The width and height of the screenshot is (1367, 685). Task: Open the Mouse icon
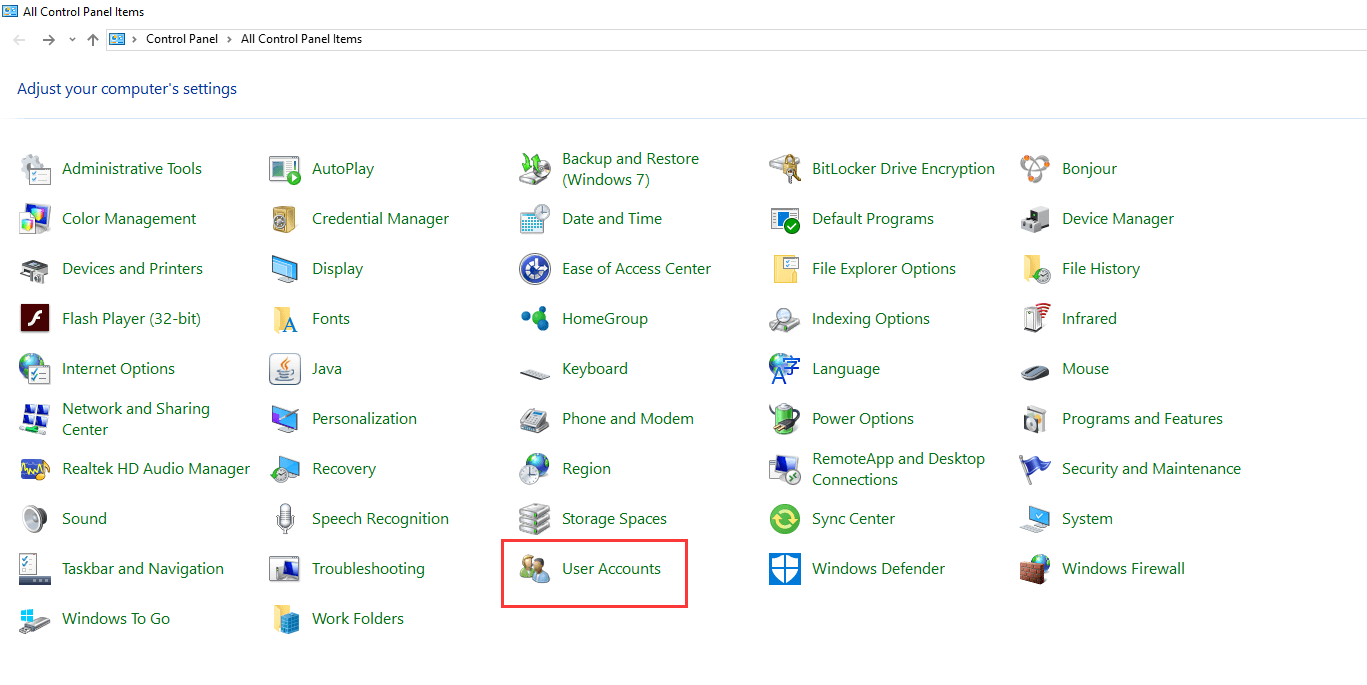coord(1035,371)
